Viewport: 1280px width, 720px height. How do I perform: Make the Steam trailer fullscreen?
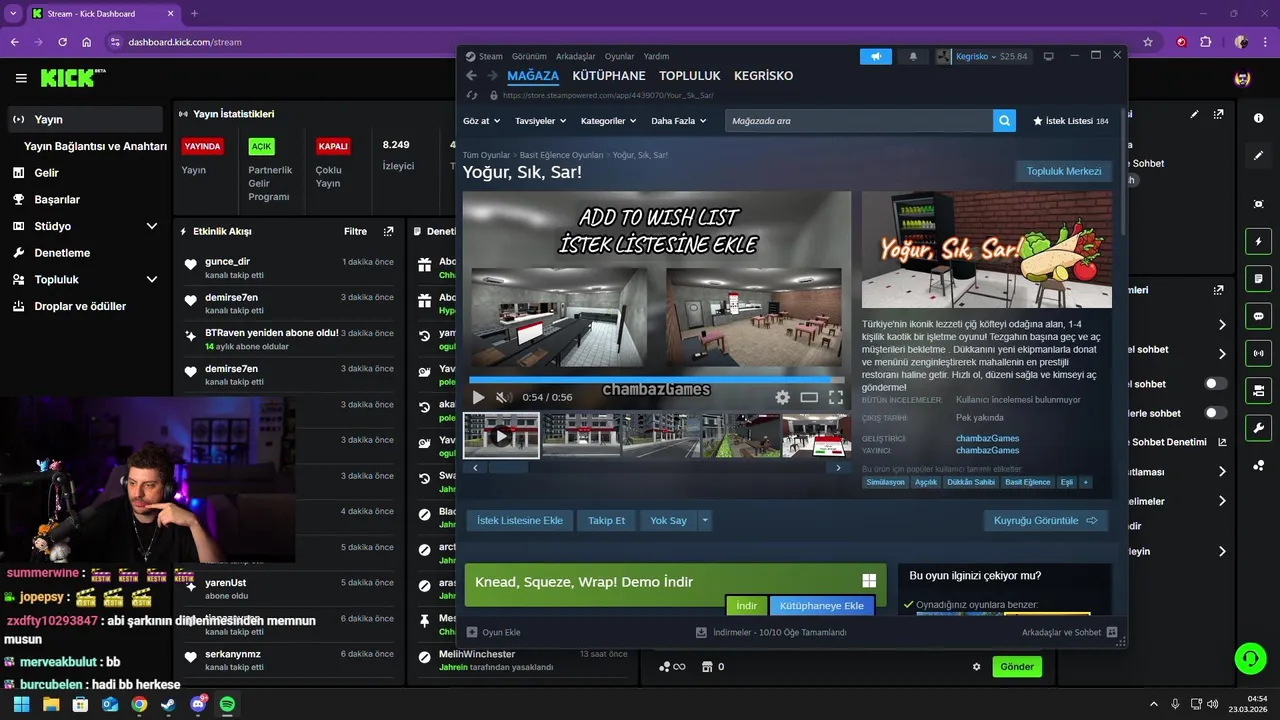click(x=836, y=397)
